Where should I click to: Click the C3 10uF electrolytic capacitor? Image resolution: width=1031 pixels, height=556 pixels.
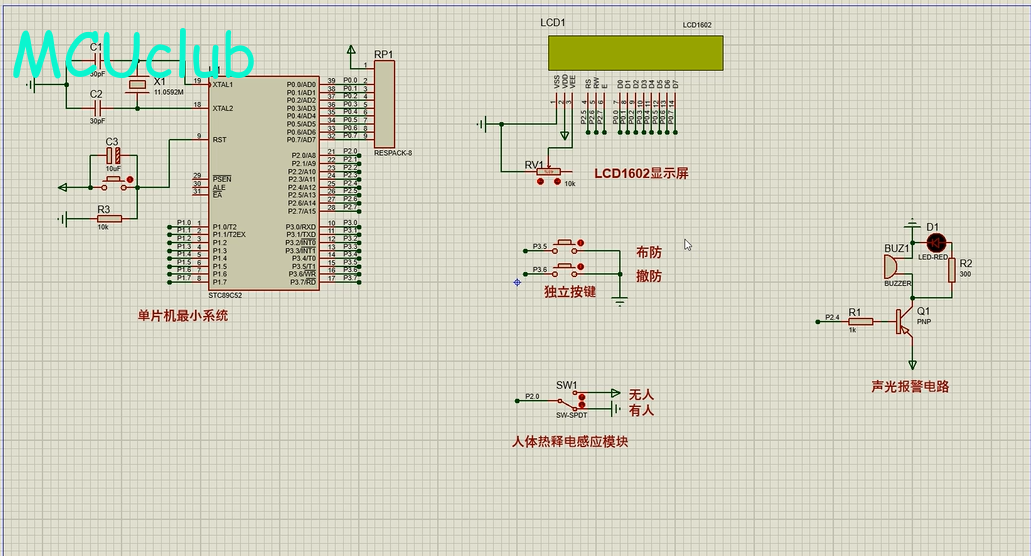pos(113,157)
